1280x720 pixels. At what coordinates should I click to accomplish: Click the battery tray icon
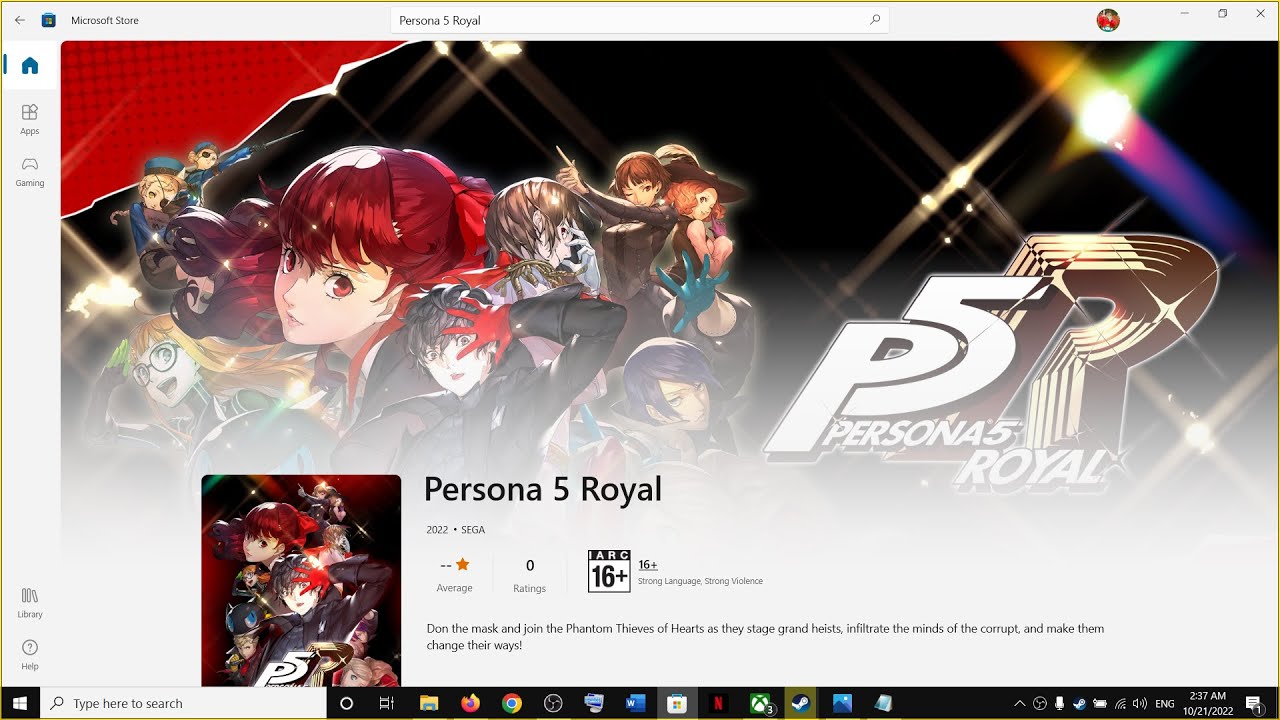point(1100,703)
